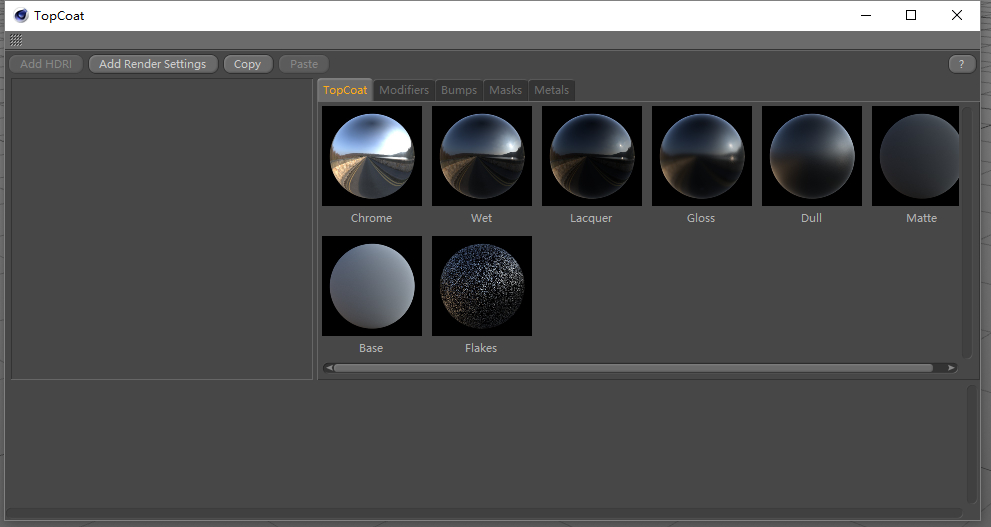Click the horizontal scrollbar left arrow
This screenshot has height=527, width=991.
[327, 368]
